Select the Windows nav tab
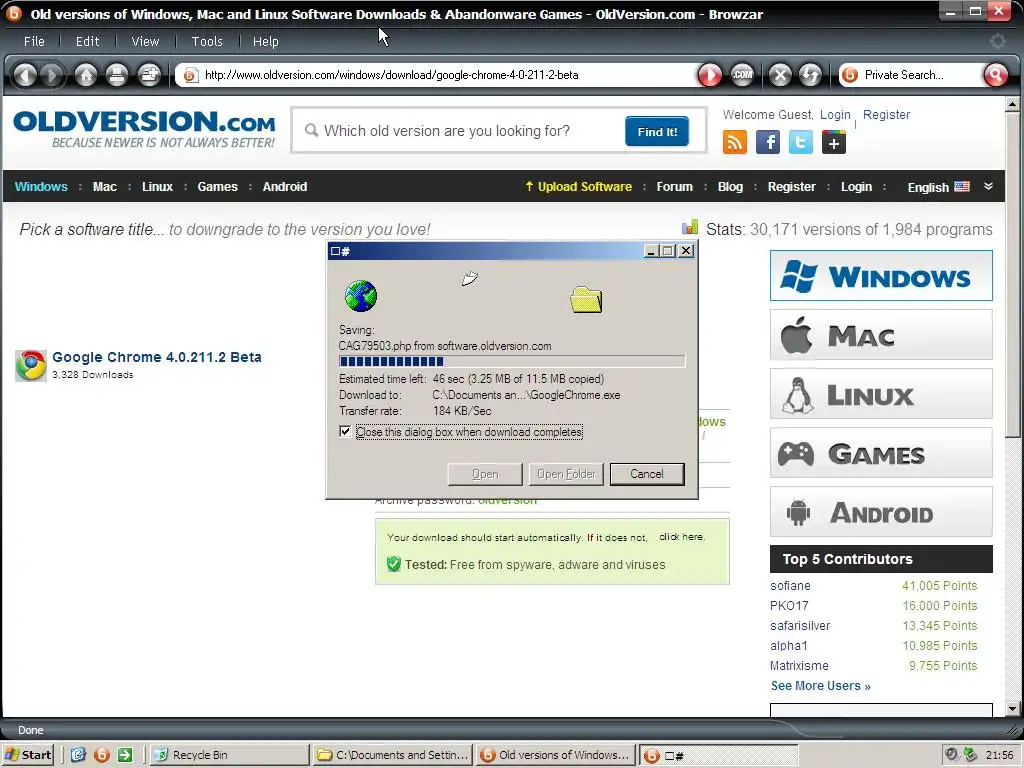 pos(41,187)
